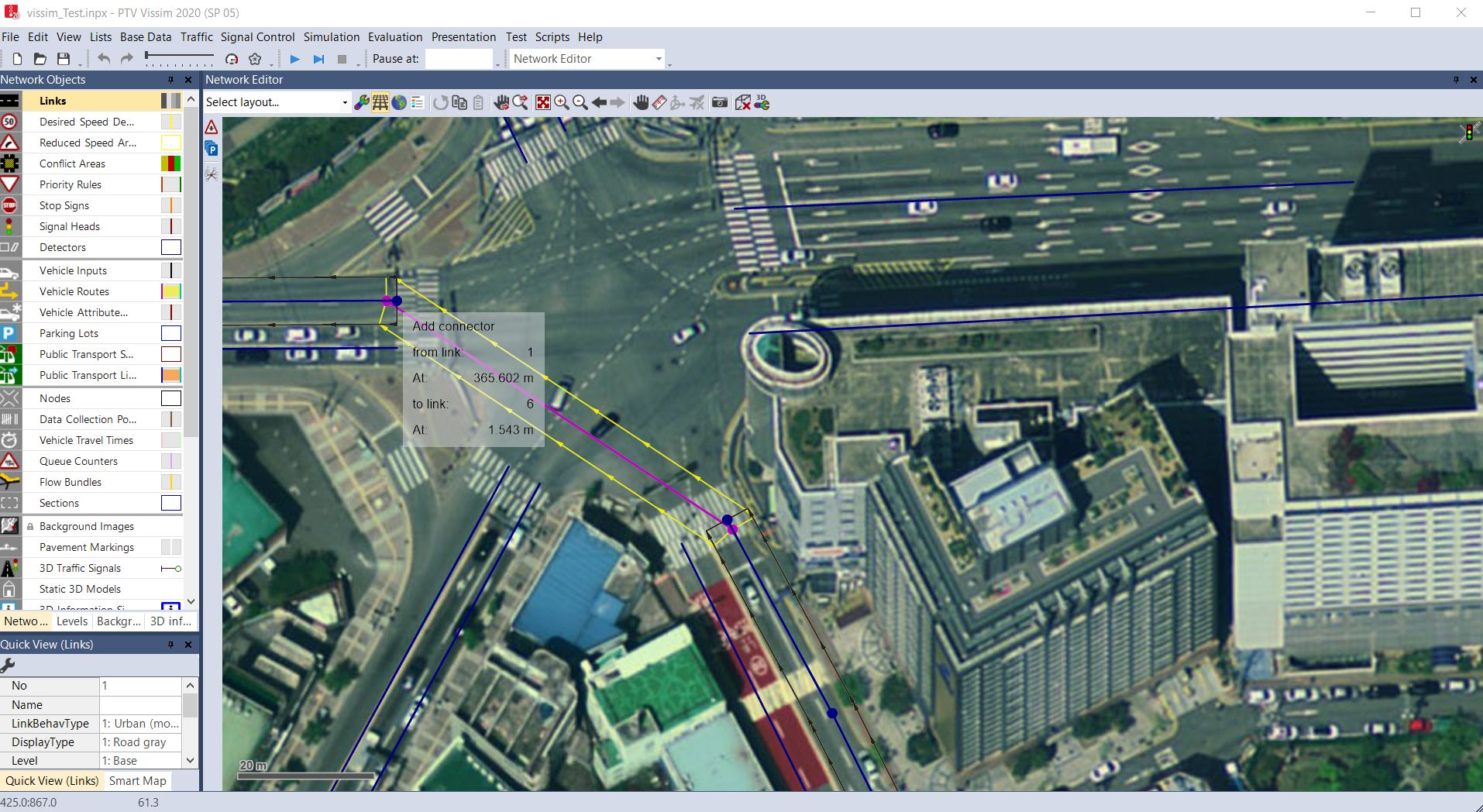Switch to the Levels tab
1483x812 pixels.
pos(72,621)
